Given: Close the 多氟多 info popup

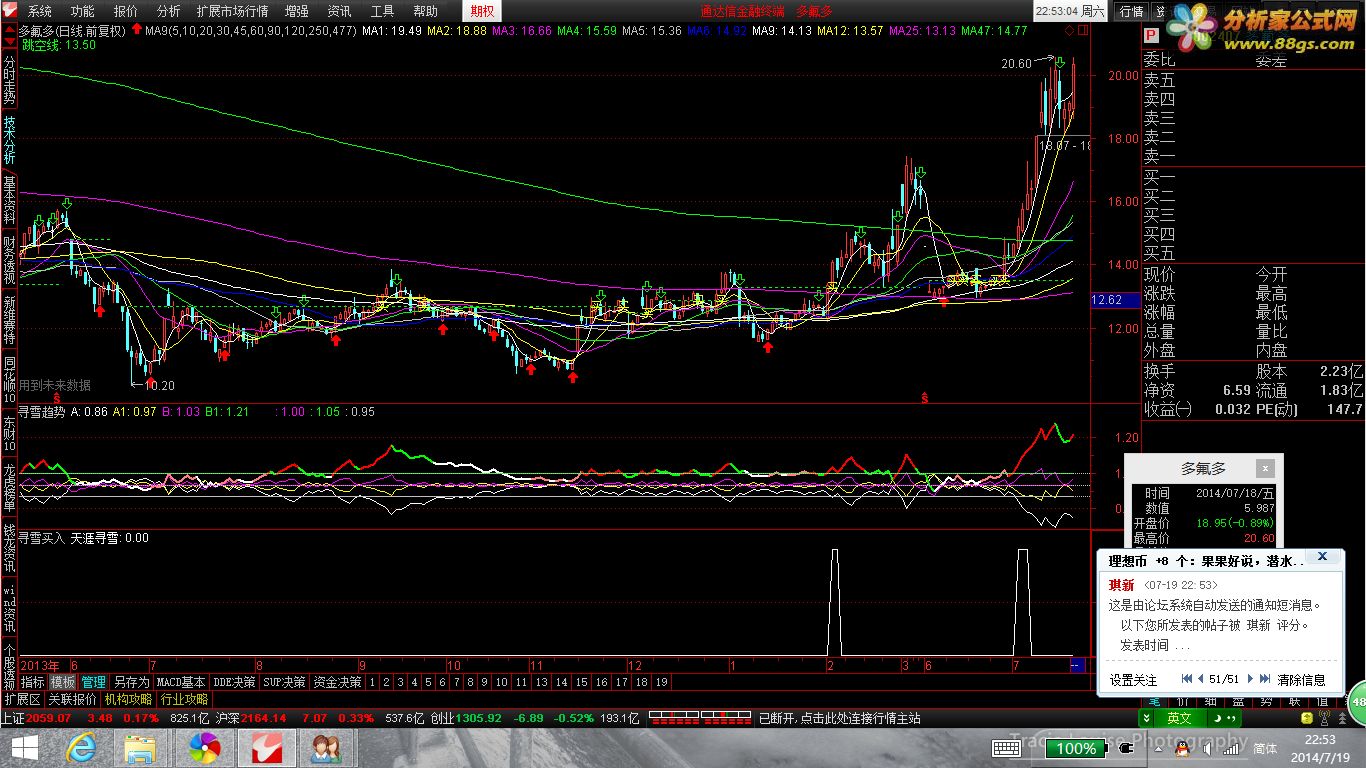Looking at the screenshot, I should 1265,468.
